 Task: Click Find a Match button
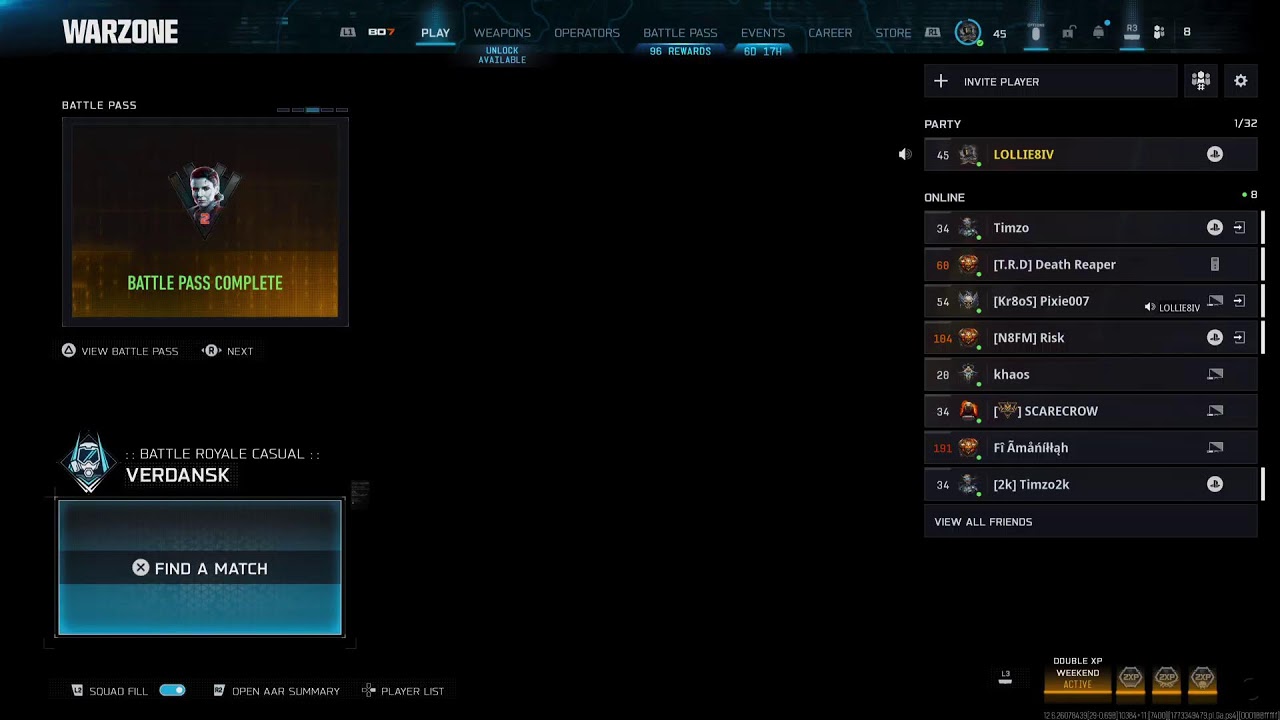tap(200, 568)
